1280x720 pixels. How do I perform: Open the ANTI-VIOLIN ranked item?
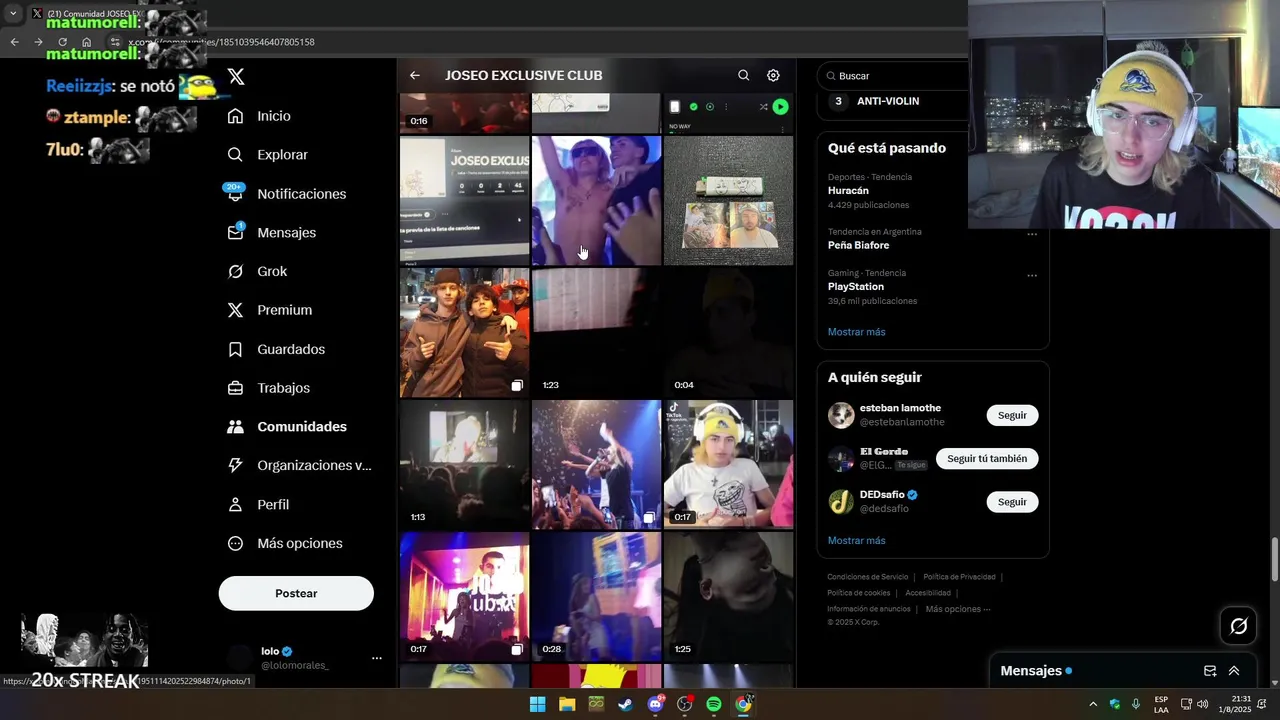pyautogui.click(x=888, y=101)
